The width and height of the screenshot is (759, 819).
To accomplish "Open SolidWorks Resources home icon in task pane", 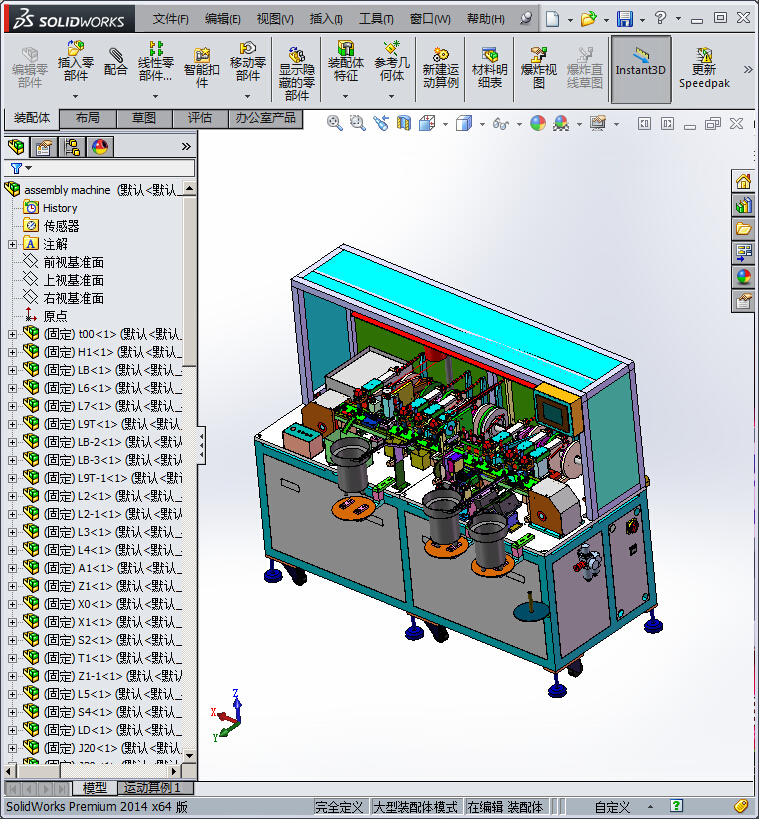I will click(743, 182).
